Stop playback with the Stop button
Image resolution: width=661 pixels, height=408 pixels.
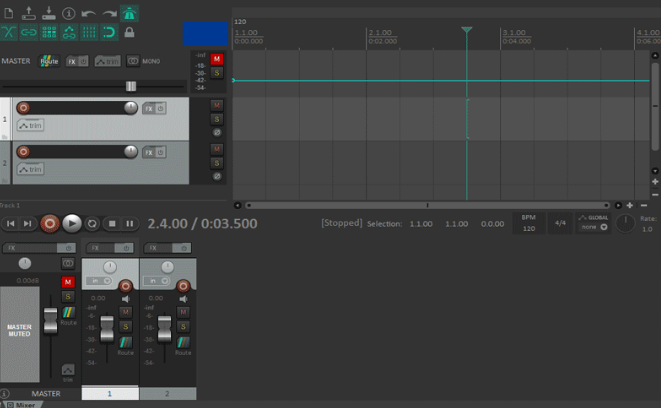pos(112,224)
